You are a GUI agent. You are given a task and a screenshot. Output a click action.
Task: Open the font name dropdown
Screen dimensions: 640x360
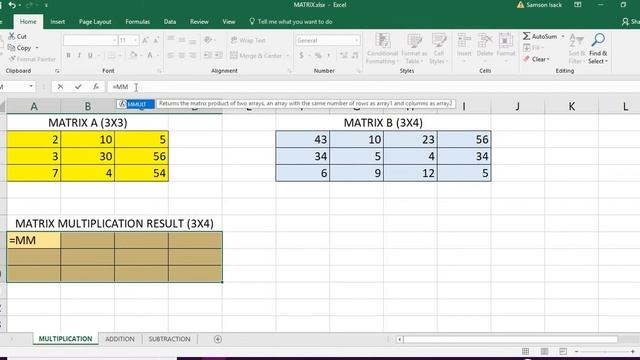click(114, 40)
